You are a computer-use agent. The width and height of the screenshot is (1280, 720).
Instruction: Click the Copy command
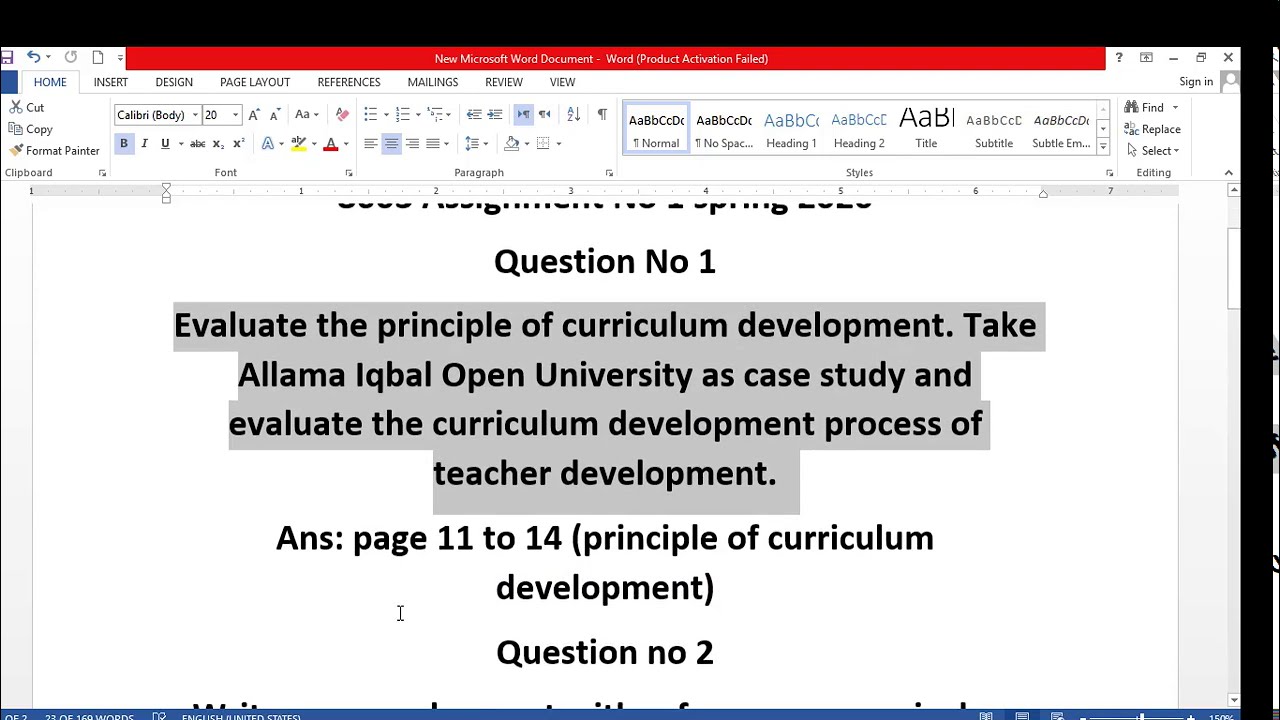pos(31,129)
